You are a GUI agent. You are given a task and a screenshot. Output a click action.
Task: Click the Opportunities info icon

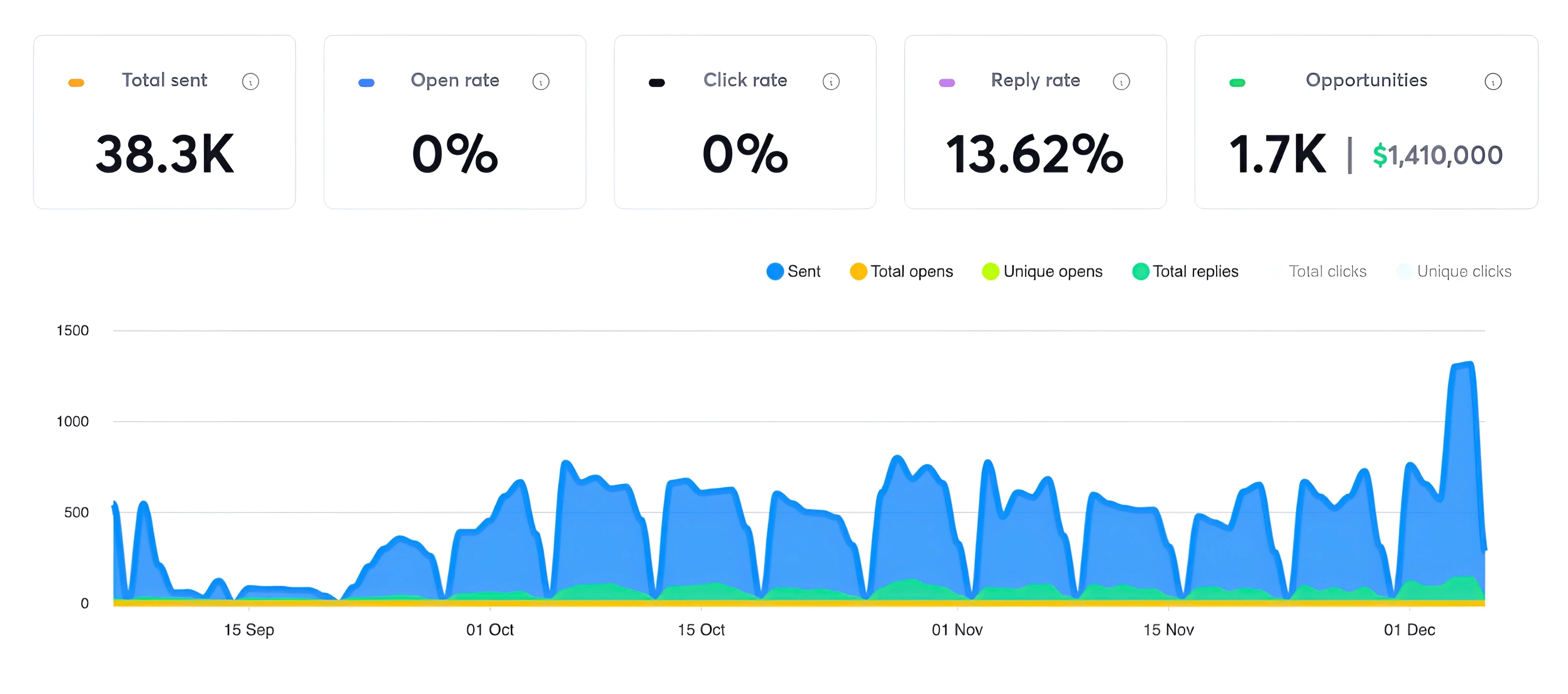pos(1492,82)
